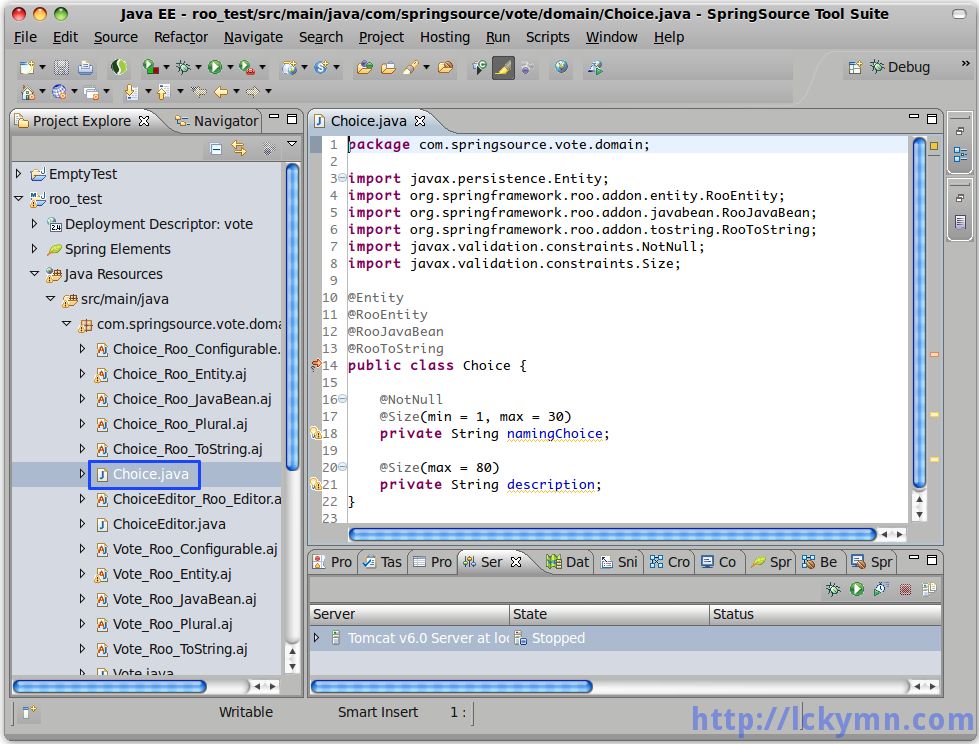
Task: Switch to the Co (Console) tab
Action: (x=719, y=562)
